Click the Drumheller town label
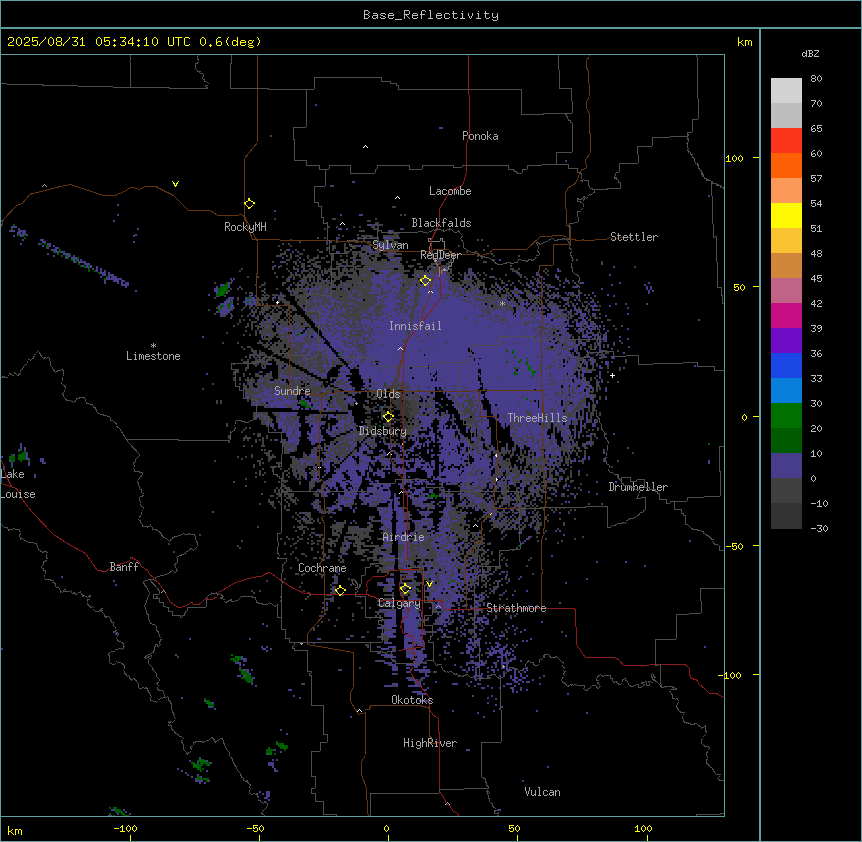The image size is (862, 842). [x=638, y=487]
